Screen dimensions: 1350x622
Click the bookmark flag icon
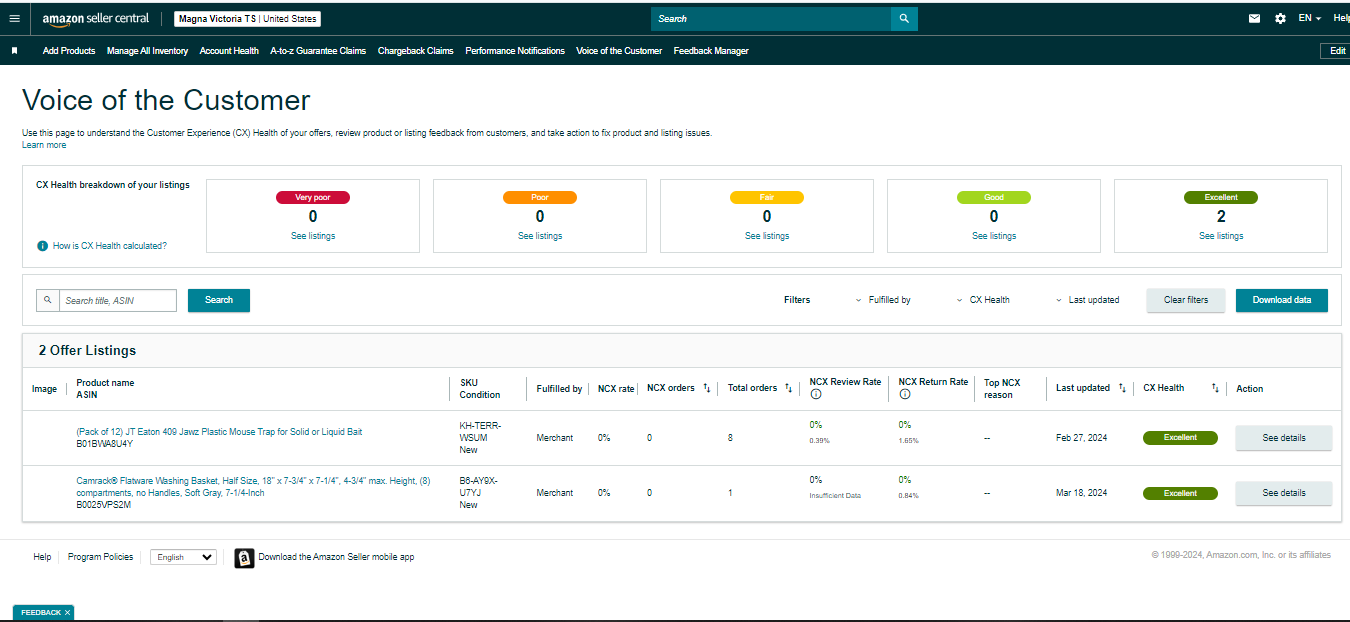tap(15, 51)
